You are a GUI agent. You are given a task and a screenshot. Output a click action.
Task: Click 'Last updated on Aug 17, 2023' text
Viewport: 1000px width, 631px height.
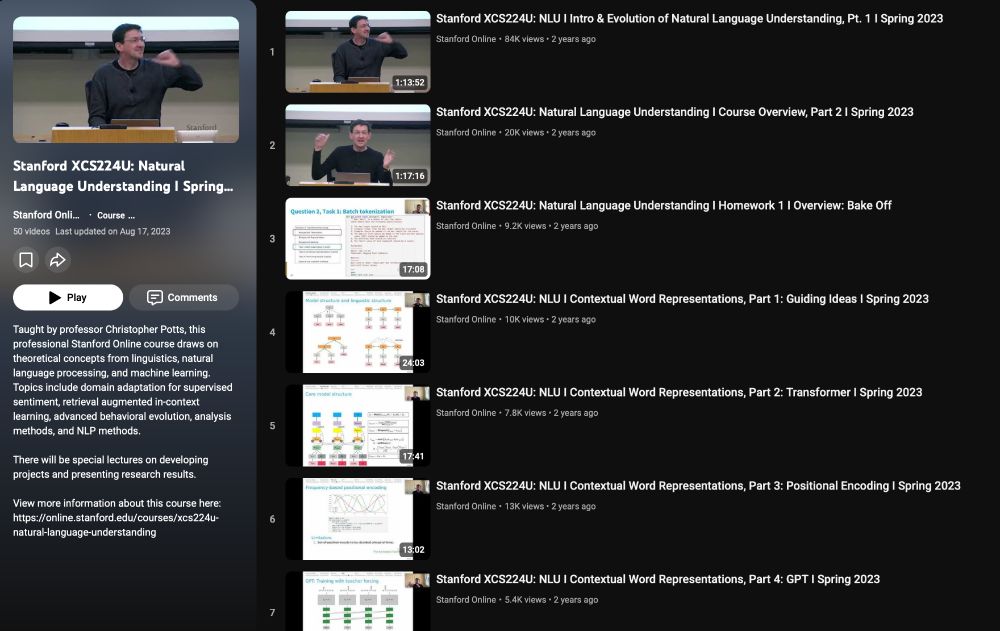(x=113, y=232)
